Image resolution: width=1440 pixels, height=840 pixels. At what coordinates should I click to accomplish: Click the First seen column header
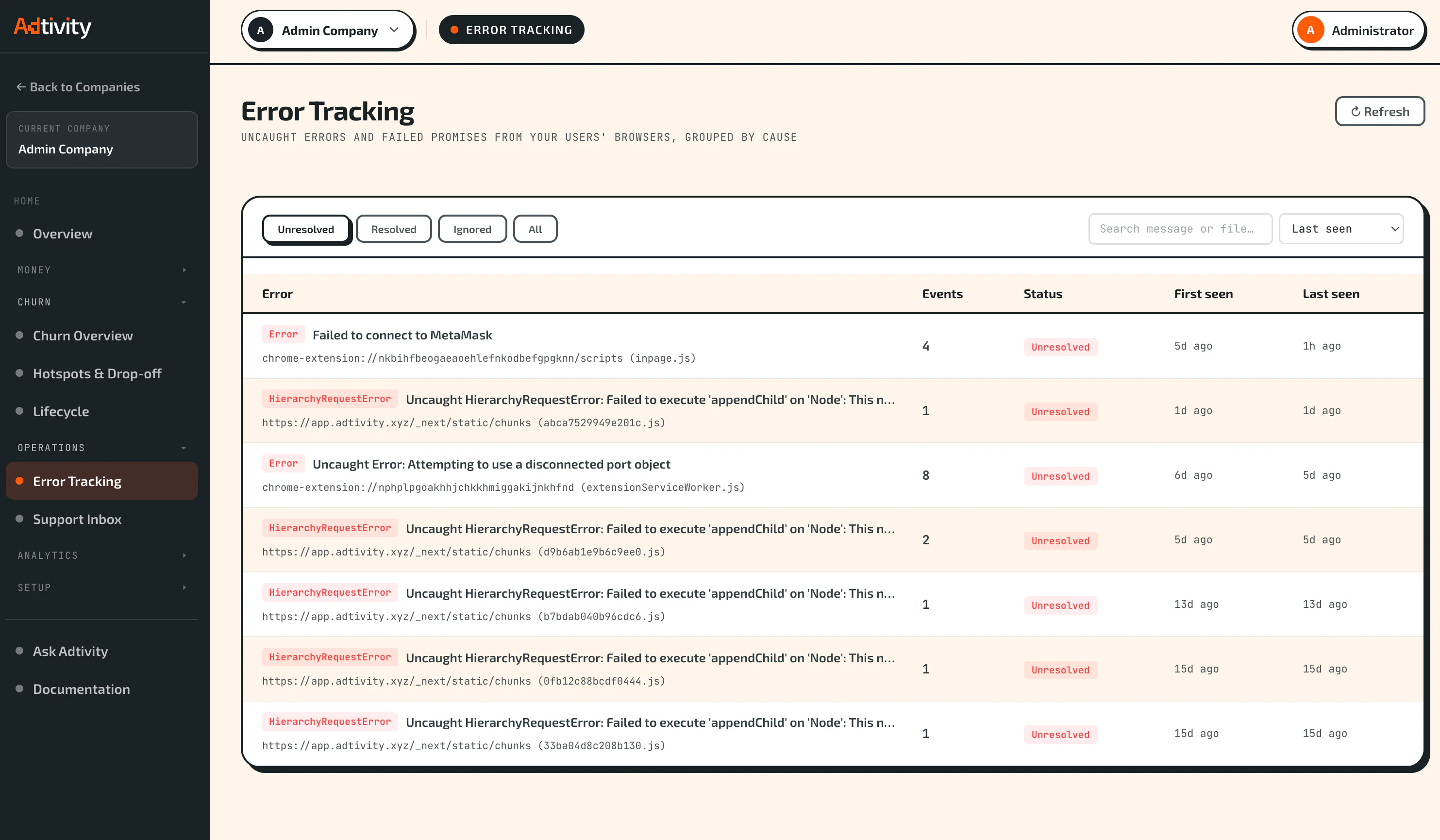[x=1203, y=294]
